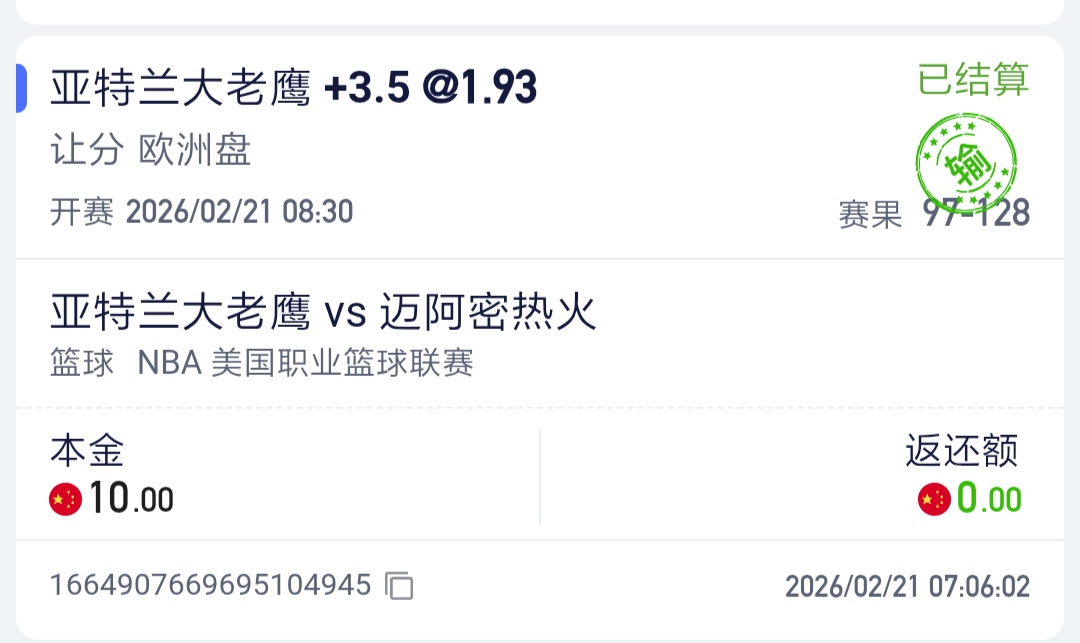Screen dimensions: 1080x643
Task: Click the 10.00 stake amount
Action: [x=131, y=498]
